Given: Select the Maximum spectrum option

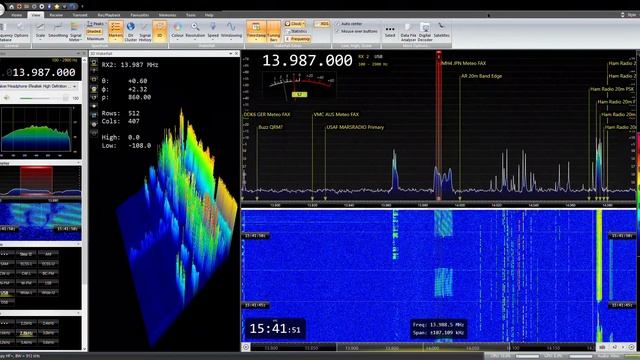Looking at the screenshot, I should pyautogui.click(x=95, y=39).
